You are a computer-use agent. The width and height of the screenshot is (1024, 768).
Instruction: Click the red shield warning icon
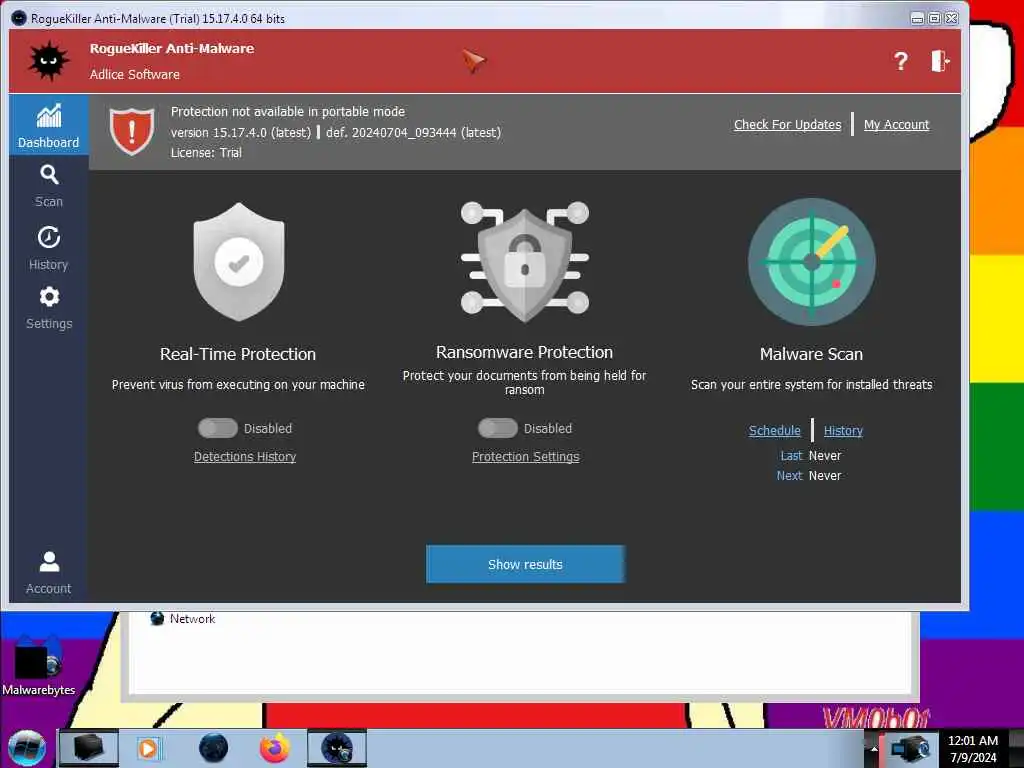132,131
